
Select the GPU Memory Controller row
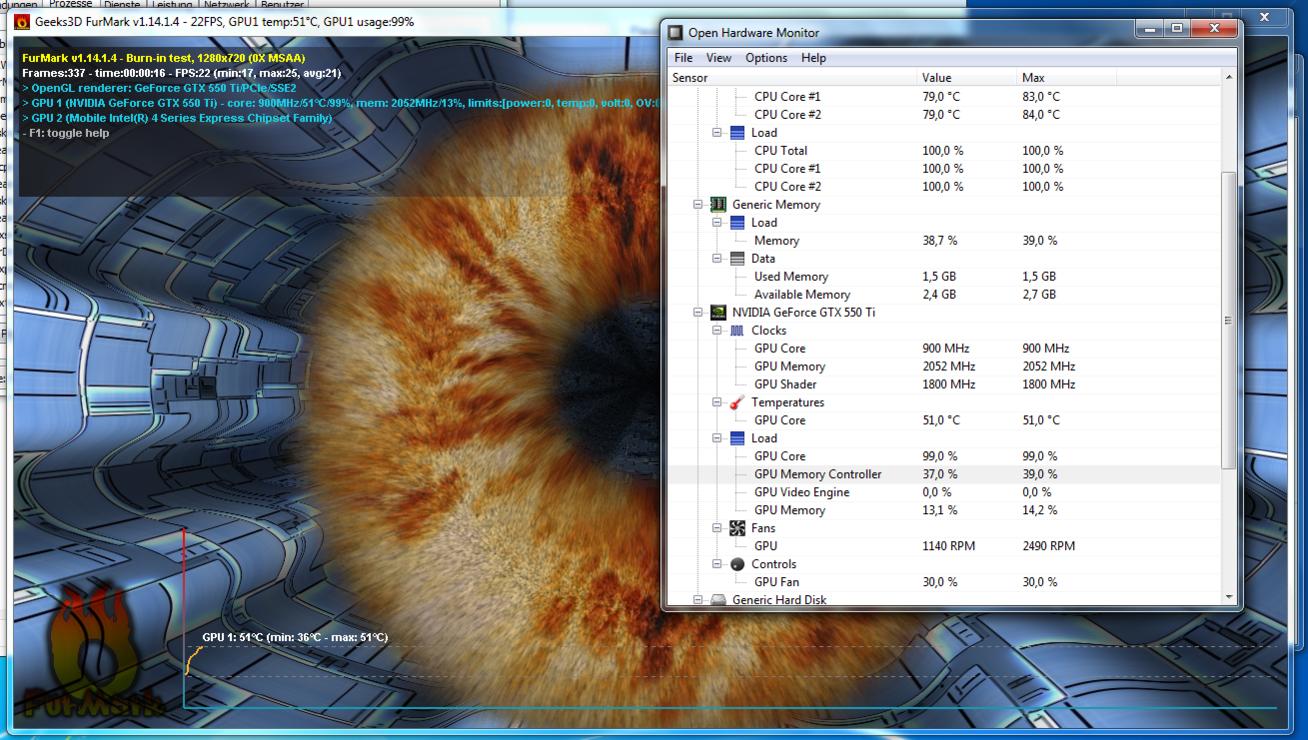(943, 474)
